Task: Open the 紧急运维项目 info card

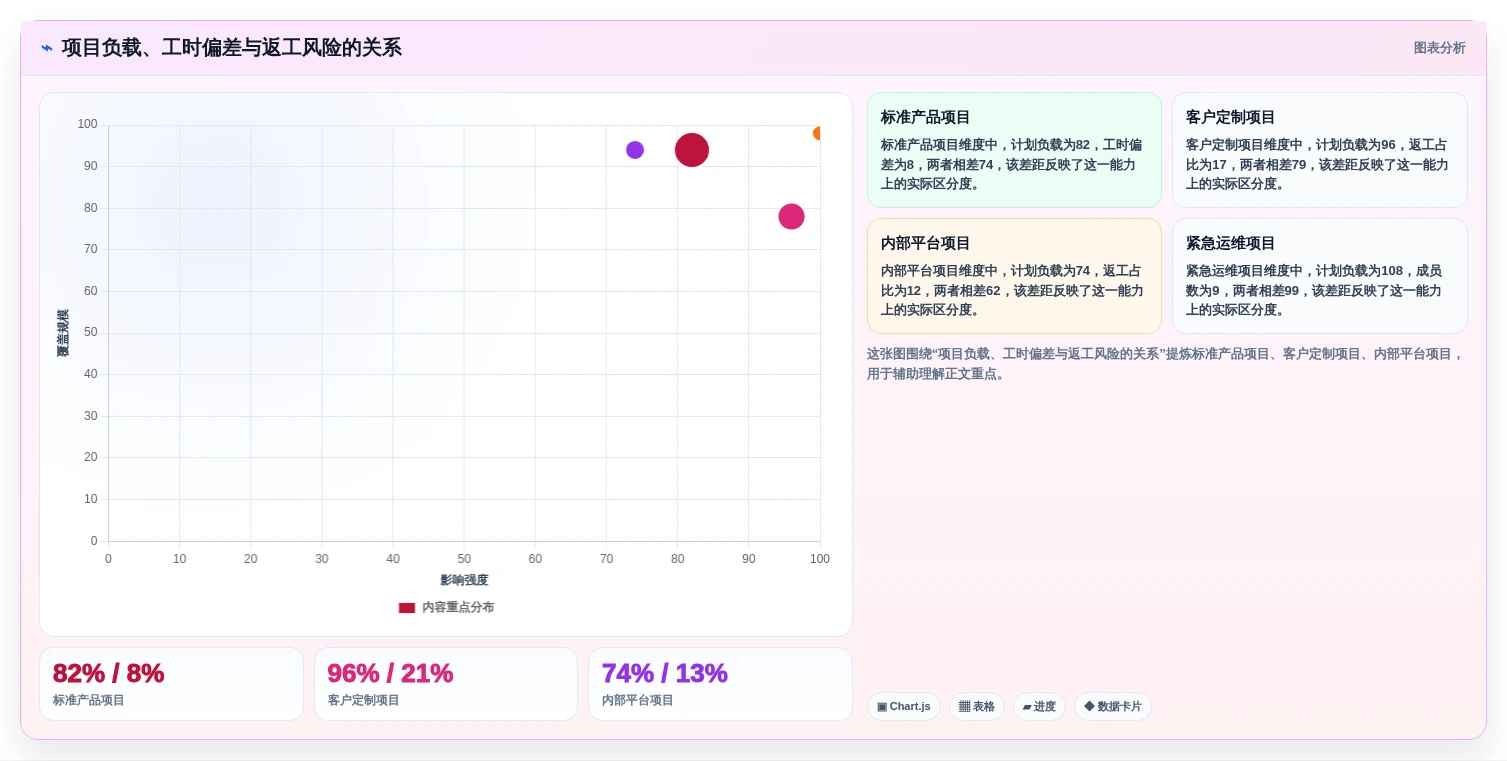Action: coord(1319,276)
